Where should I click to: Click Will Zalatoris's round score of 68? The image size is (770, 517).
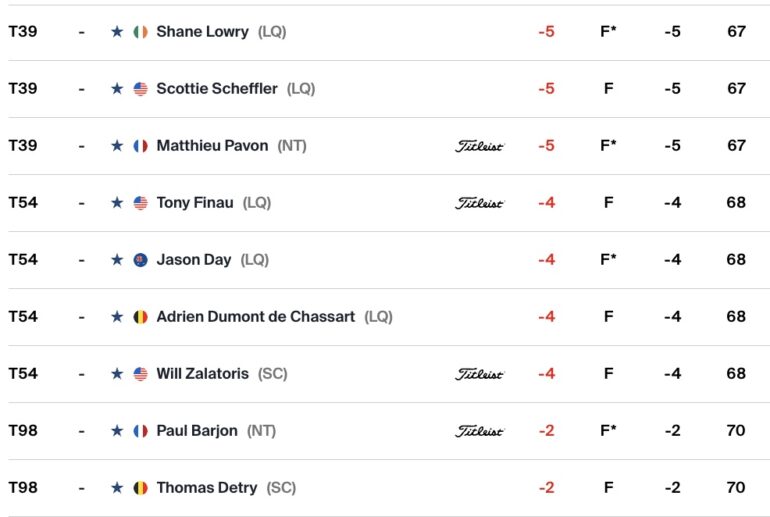coord(736,374)
